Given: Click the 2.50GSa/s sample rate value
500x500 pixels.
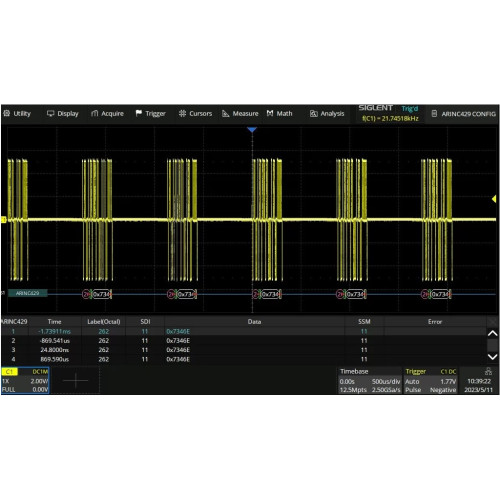Looking at the screenshot, I should coord(386,390).
